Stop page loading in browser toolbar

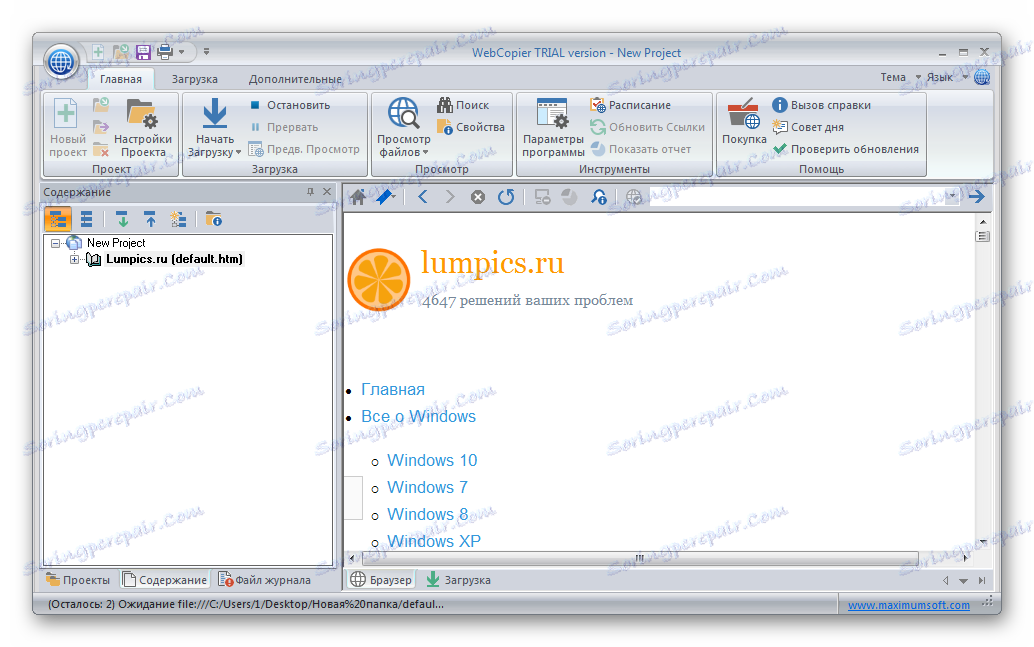point(478,197)
